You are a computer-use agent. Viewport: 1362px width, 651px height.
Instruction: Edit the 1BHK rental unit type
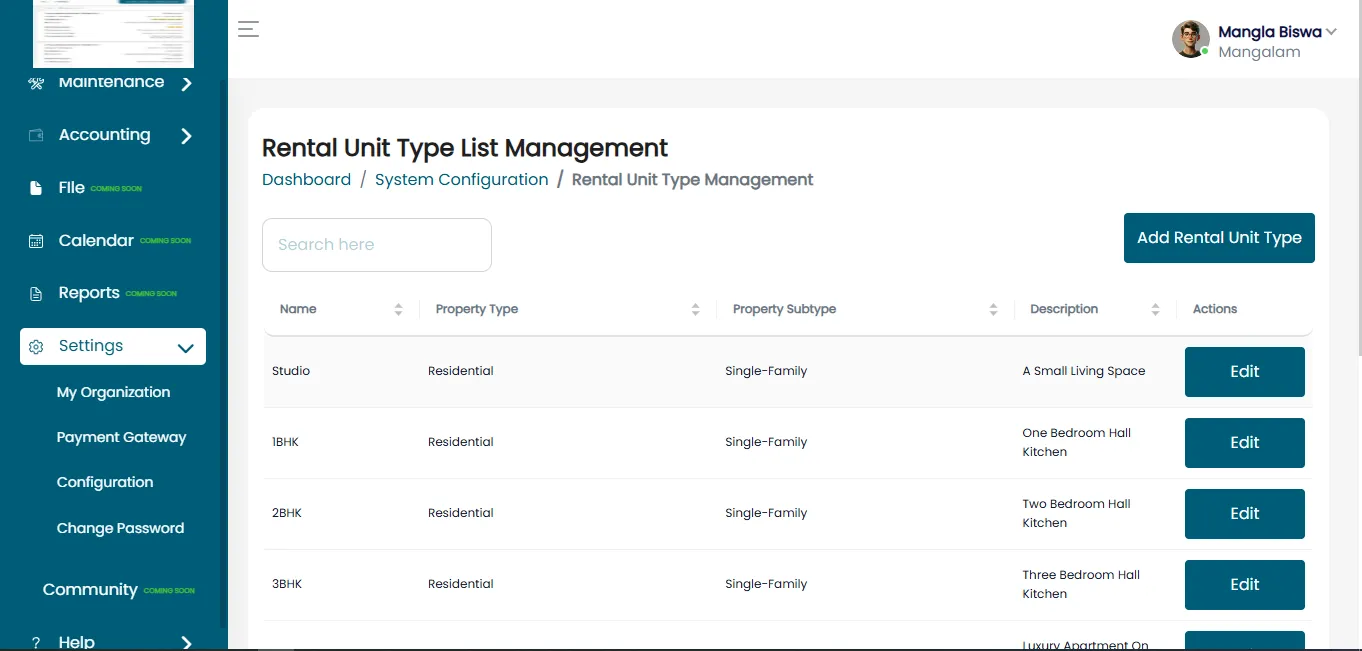coord(1245,443)
